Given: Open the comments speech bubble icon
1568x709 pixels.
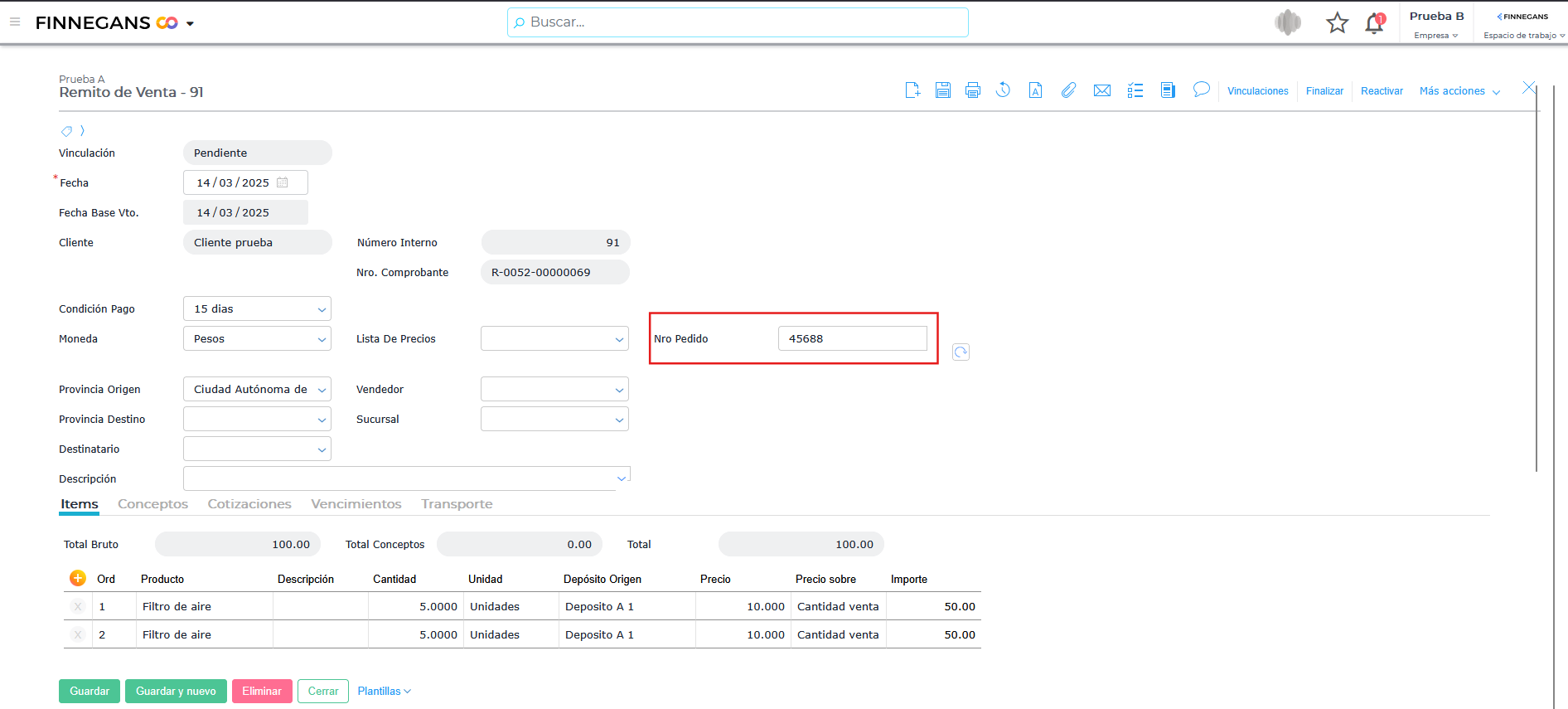Looking at the screenshot, I should pos(1201,90).
